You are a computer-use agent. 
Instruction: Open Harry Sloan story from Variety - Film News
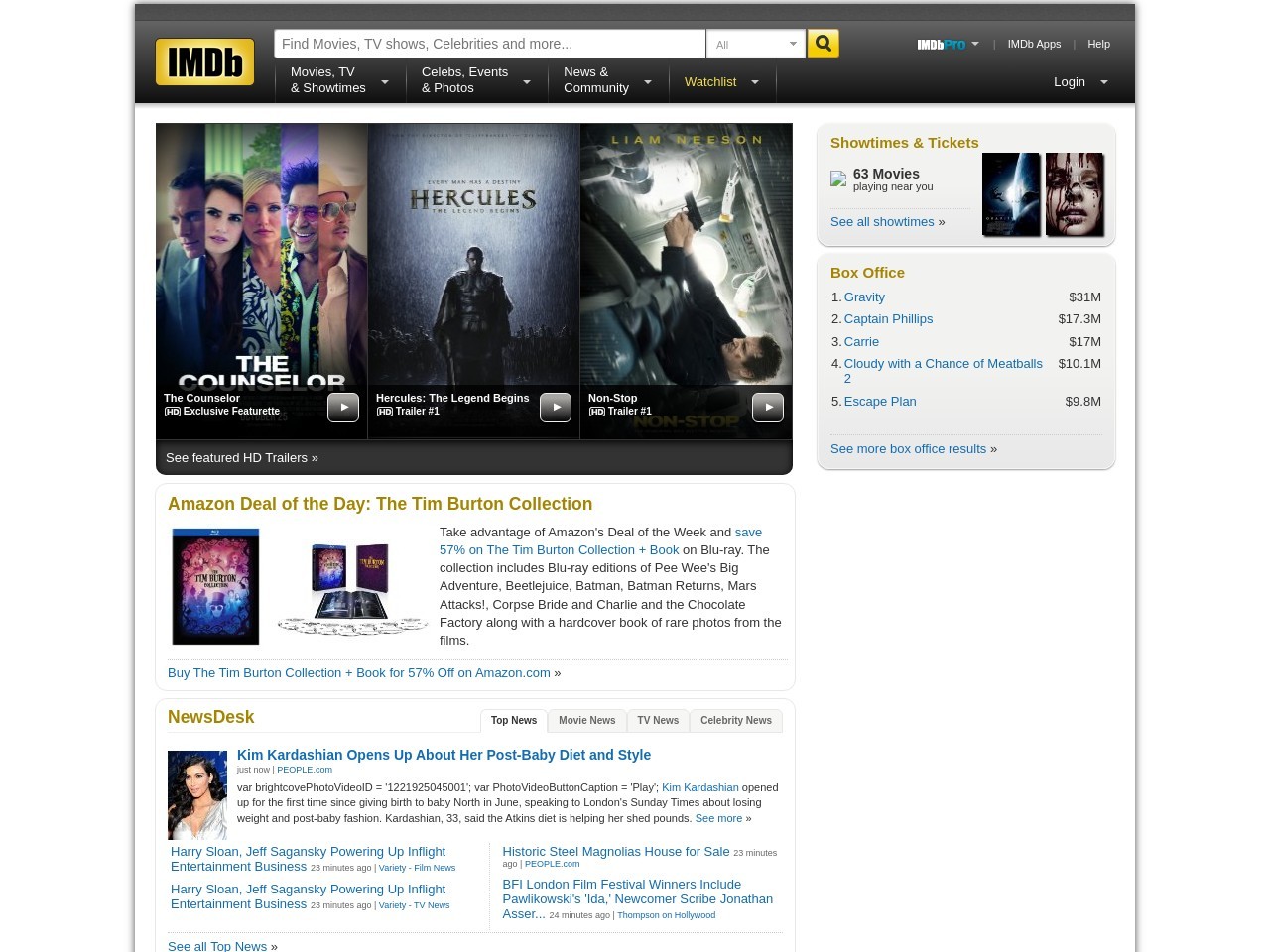click(x=308, y=859)
